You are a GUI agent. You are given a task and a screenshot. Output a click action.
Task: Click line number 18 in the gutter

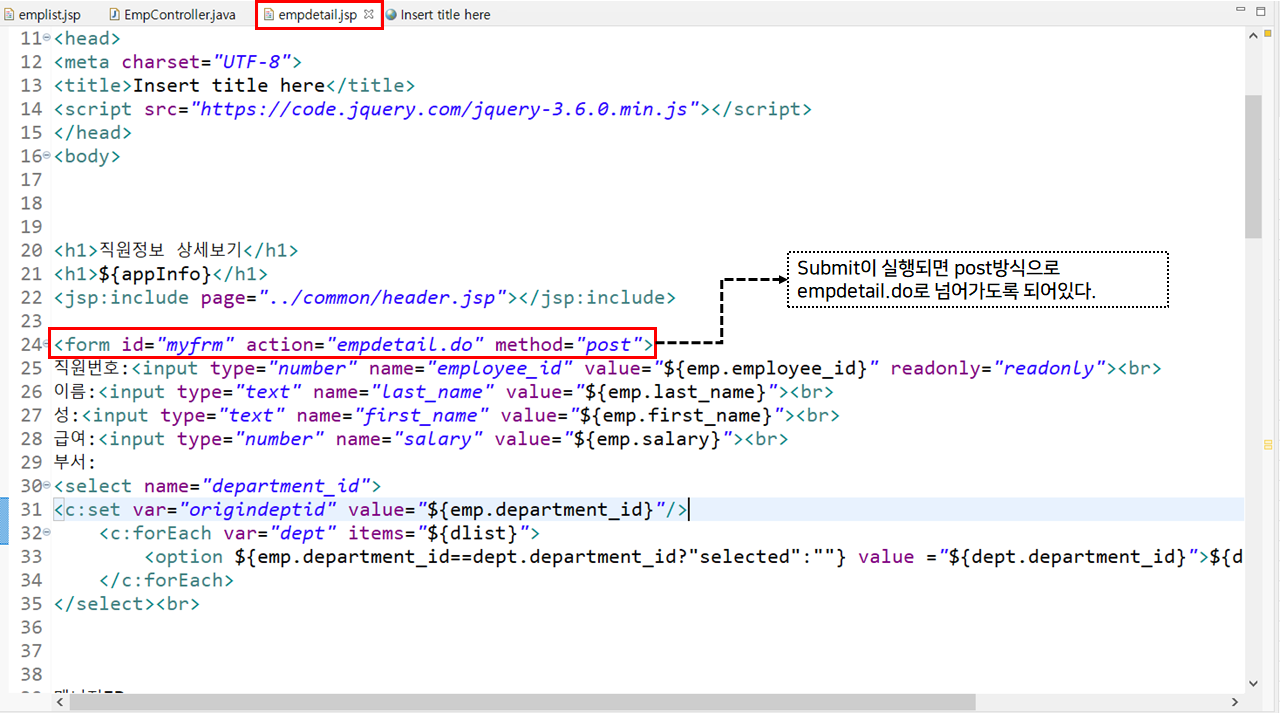click(31, 203)
